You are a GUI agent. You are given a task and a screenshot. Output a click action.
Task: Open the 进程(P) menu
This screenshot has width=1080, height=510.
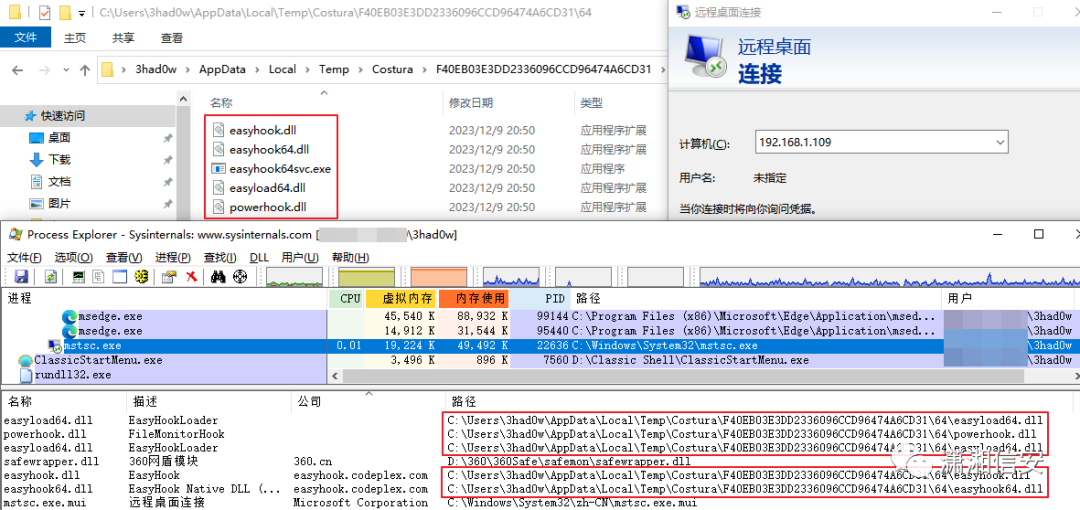pos(173,257)
